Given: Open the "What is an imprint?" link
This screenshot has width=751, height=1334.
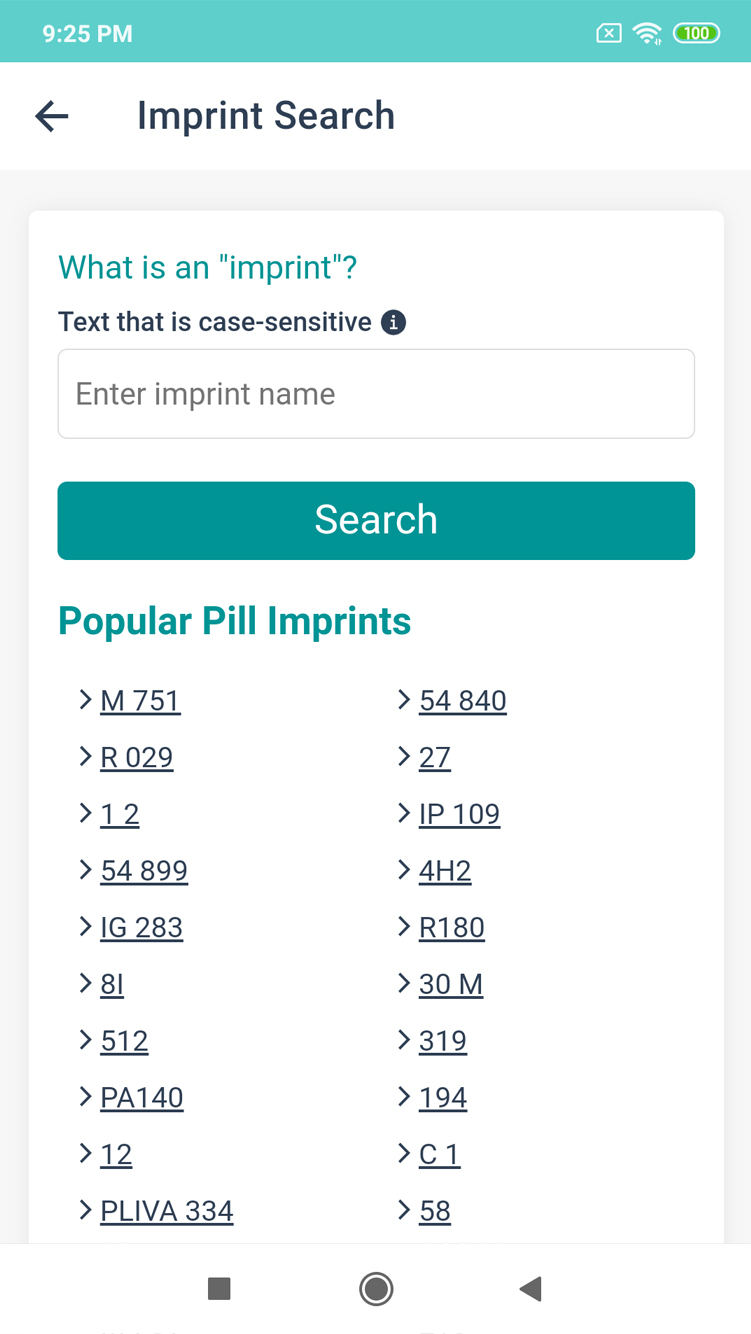Looking at the screenshot, I should coord(208,268).
